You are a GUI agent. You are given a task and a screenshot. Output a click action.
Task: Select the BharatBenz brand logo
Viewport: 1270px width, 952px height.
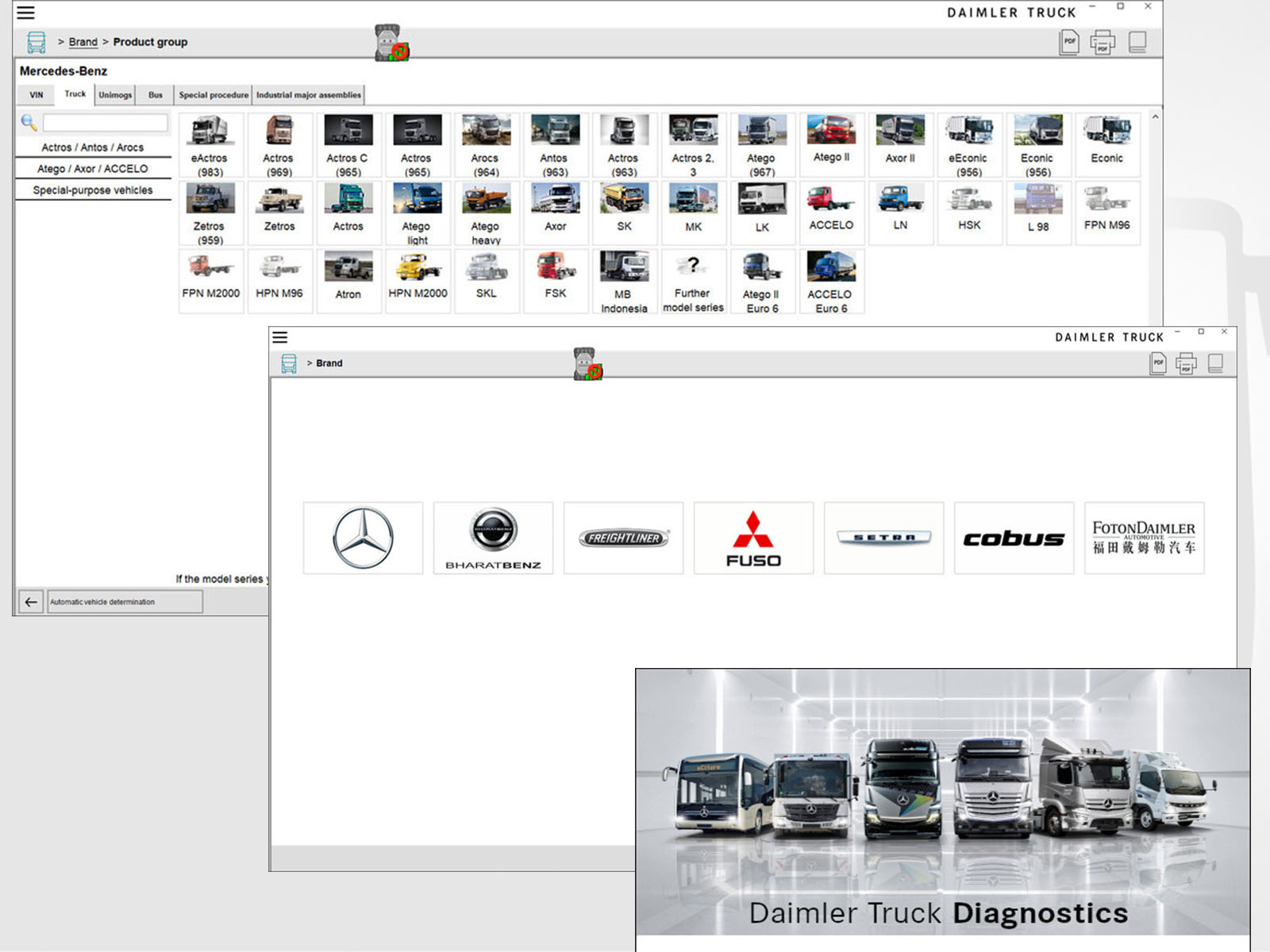point(493,538)
